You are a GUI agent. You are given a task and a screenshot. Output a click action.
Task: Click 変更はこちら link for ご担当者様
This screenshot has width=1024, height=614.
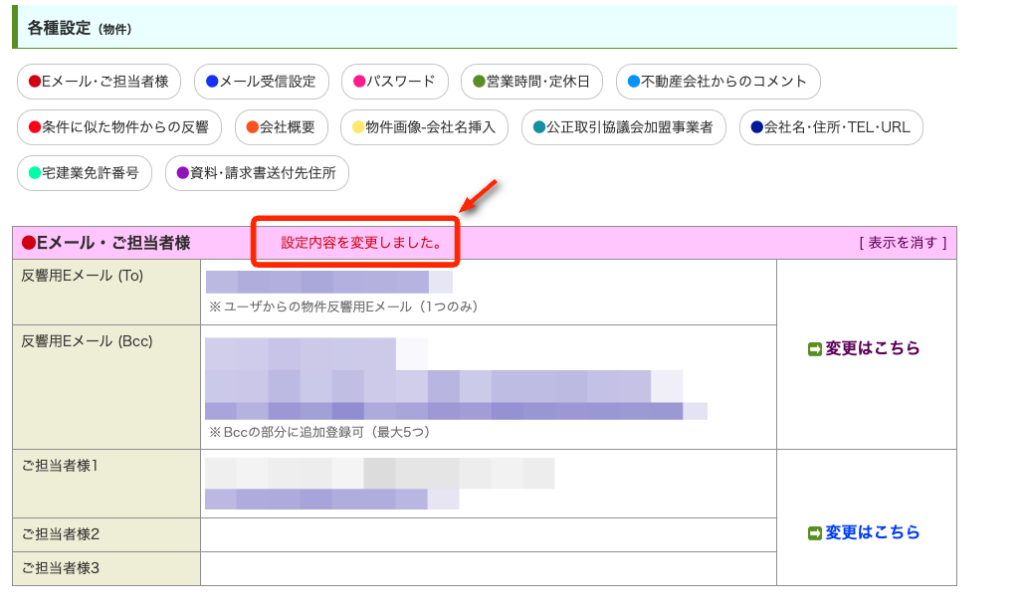tap(872, 533)
